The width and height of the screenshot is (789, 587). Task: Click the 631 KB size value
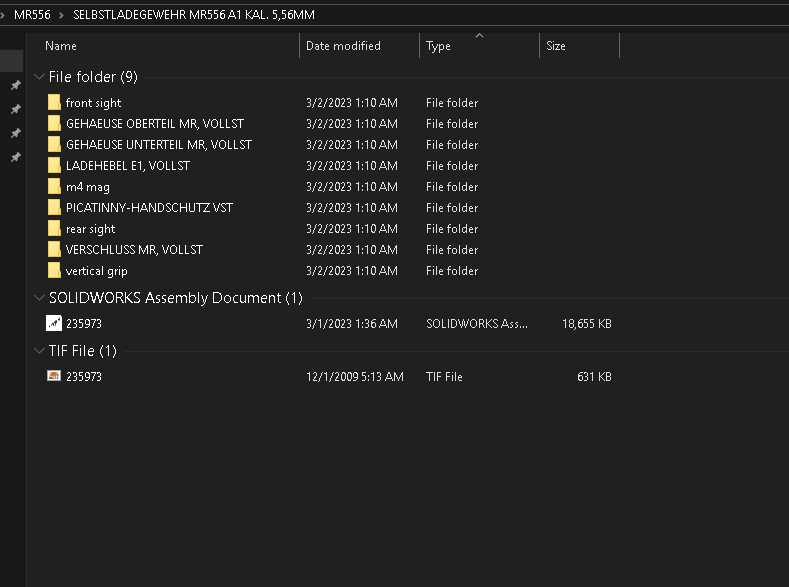(x=594, y=376)
